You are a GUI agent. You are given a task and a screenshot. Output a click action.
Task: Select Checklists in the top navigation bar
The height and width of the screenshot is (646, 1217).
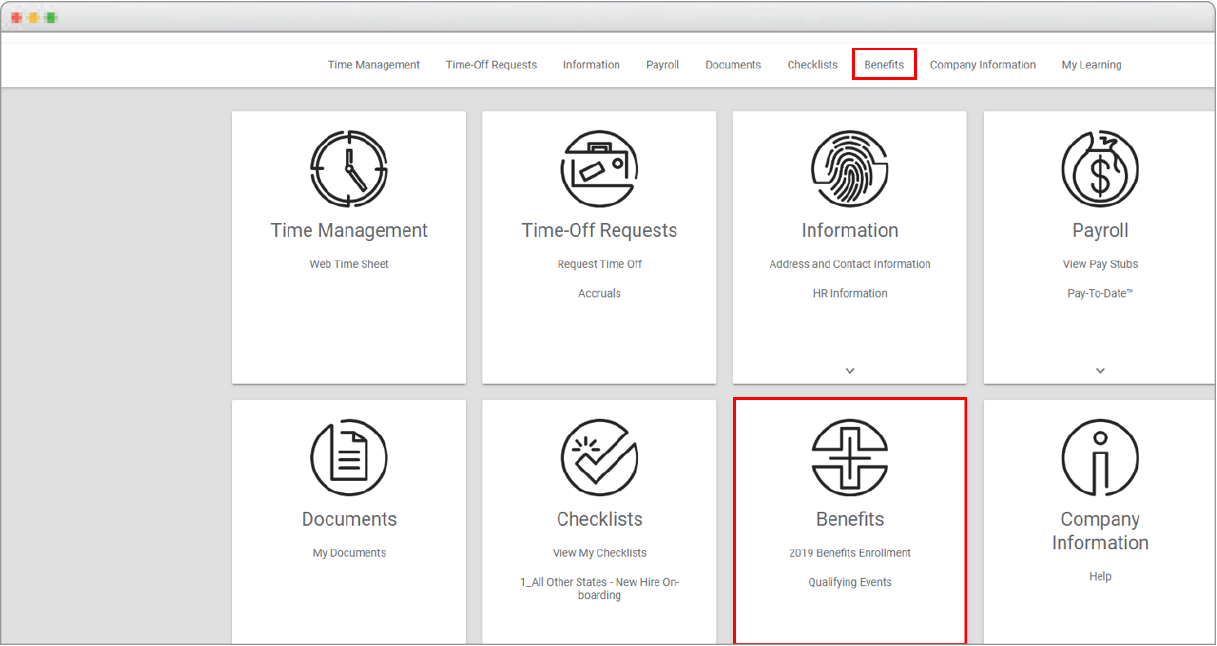point(812,65)
